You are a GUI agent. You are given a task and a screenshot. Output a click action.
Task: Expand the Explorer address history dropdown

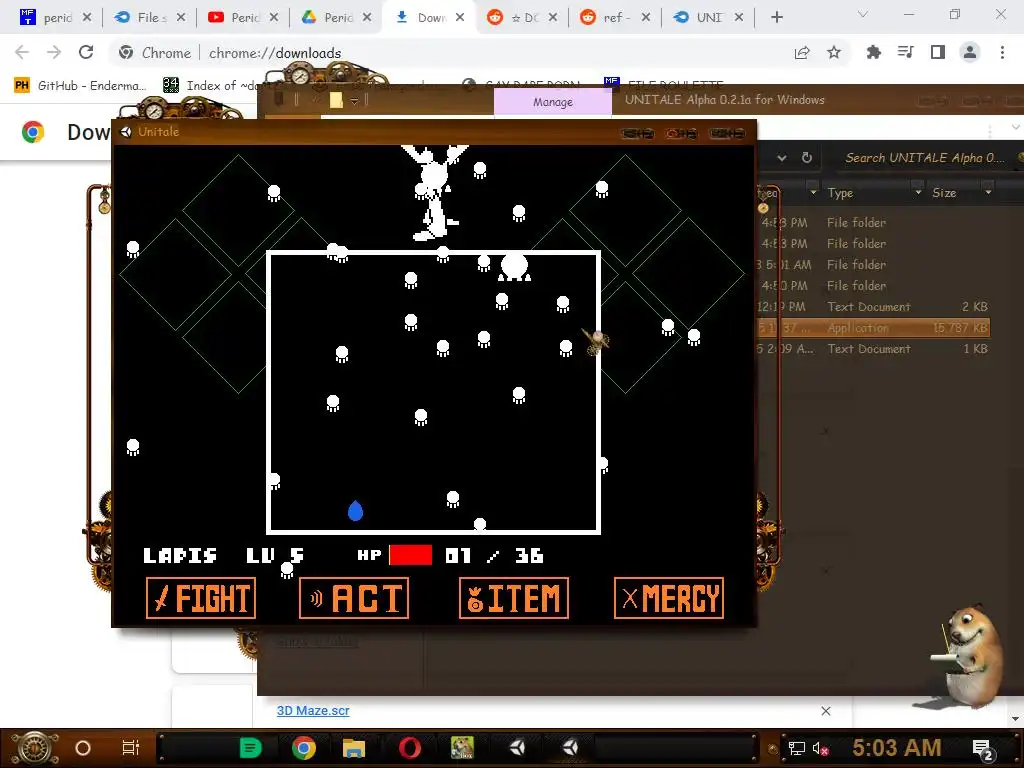click(x=782, y=157)
